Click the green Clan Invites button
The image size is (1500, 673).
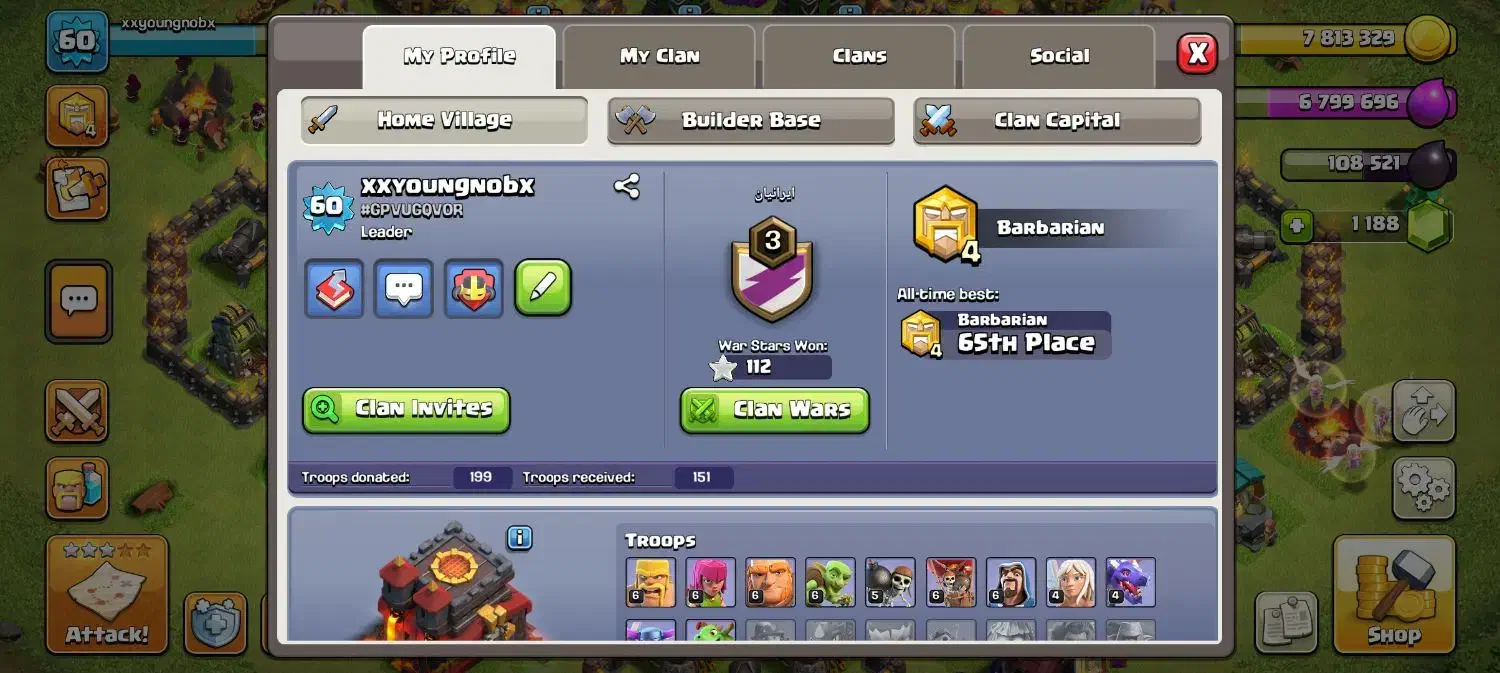(x=406, y=409)
